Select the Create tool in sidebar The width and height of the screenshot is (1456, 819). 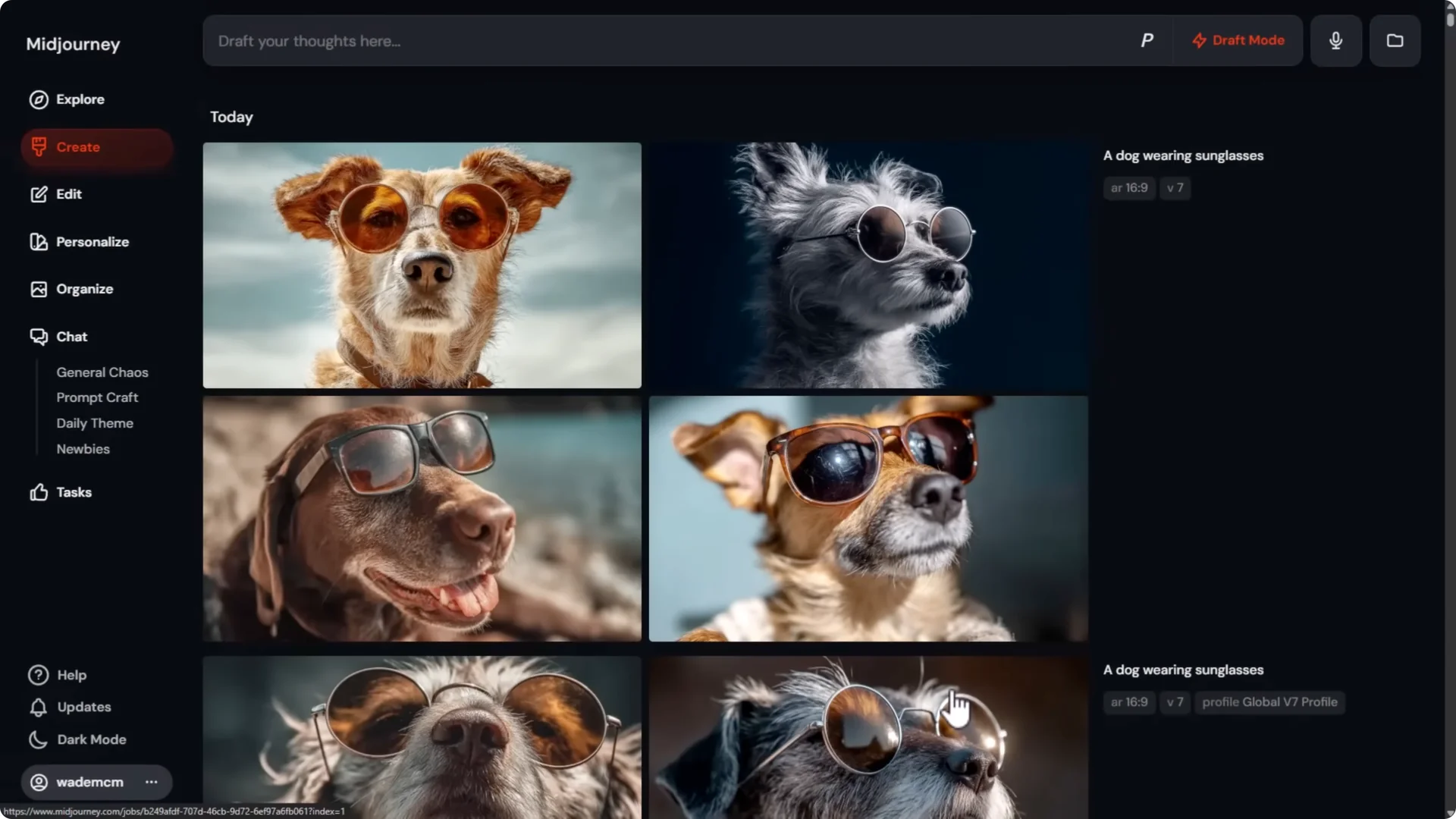click(x=78, y=146)
